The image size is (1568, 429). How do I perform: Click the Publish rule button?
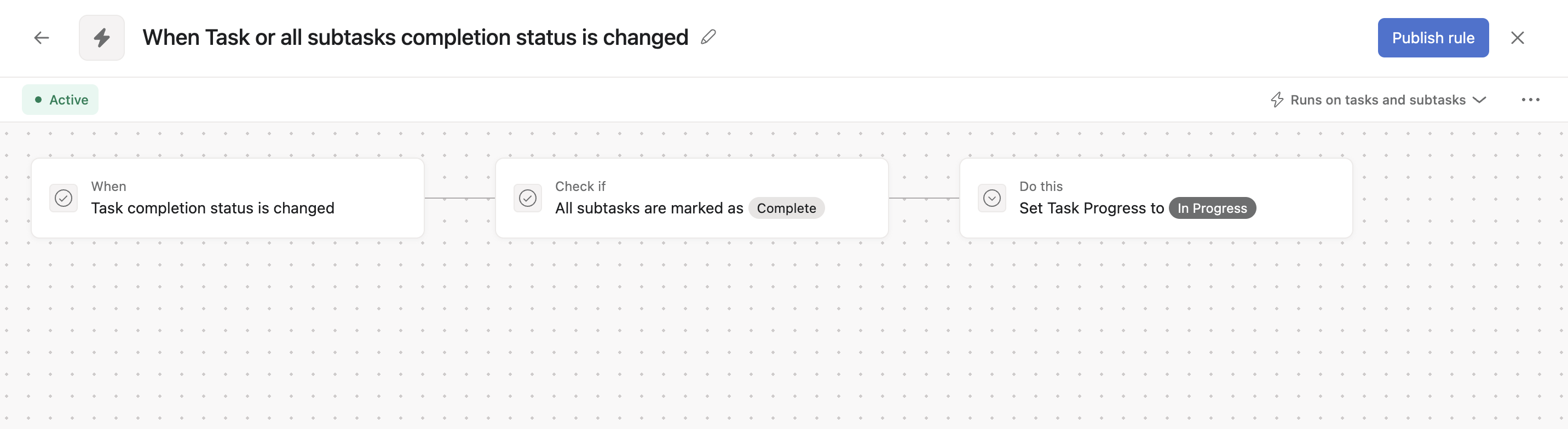pos(1433,38)
